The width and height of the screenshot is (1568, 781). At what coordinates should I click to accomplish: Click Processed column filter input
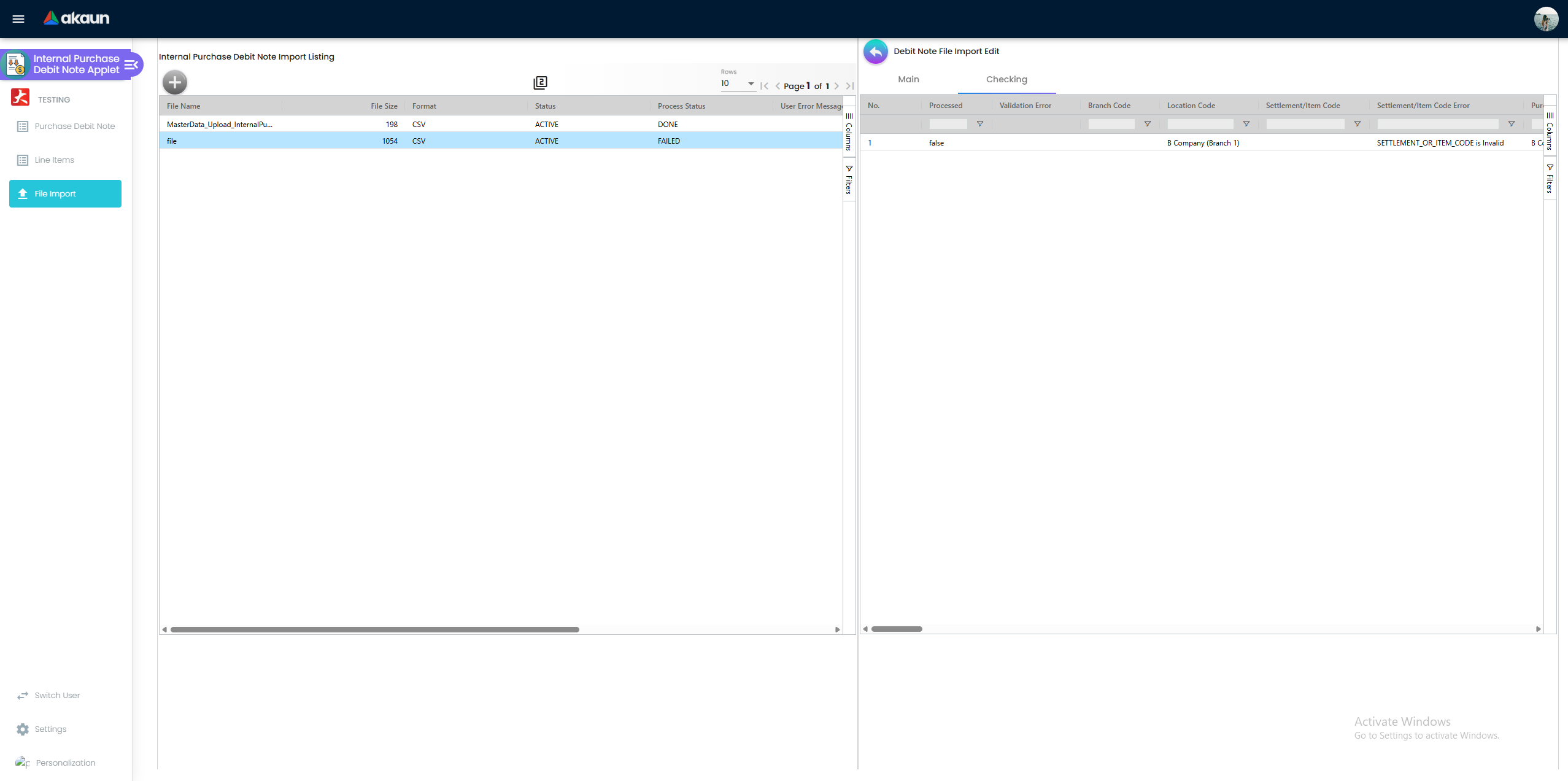click(x=948, y=124)
